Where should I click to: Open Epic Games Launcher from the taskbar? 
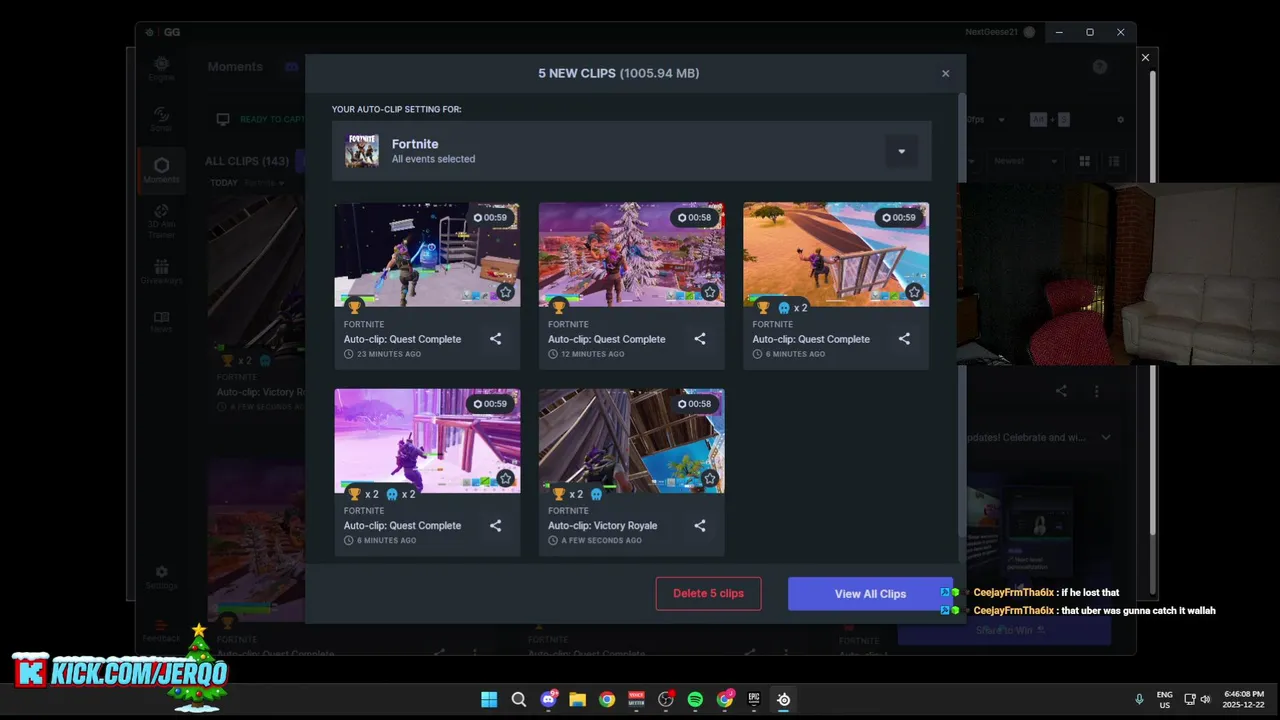tap(754, 699)
